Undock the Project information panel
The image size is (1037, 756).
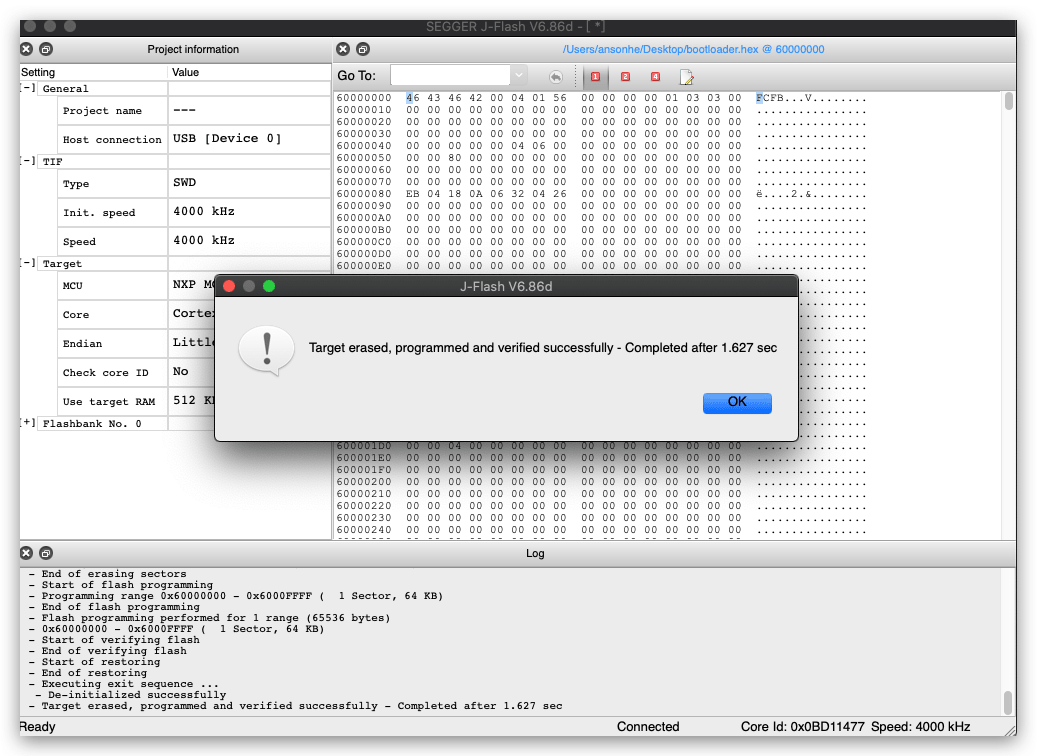click(46, 49)
